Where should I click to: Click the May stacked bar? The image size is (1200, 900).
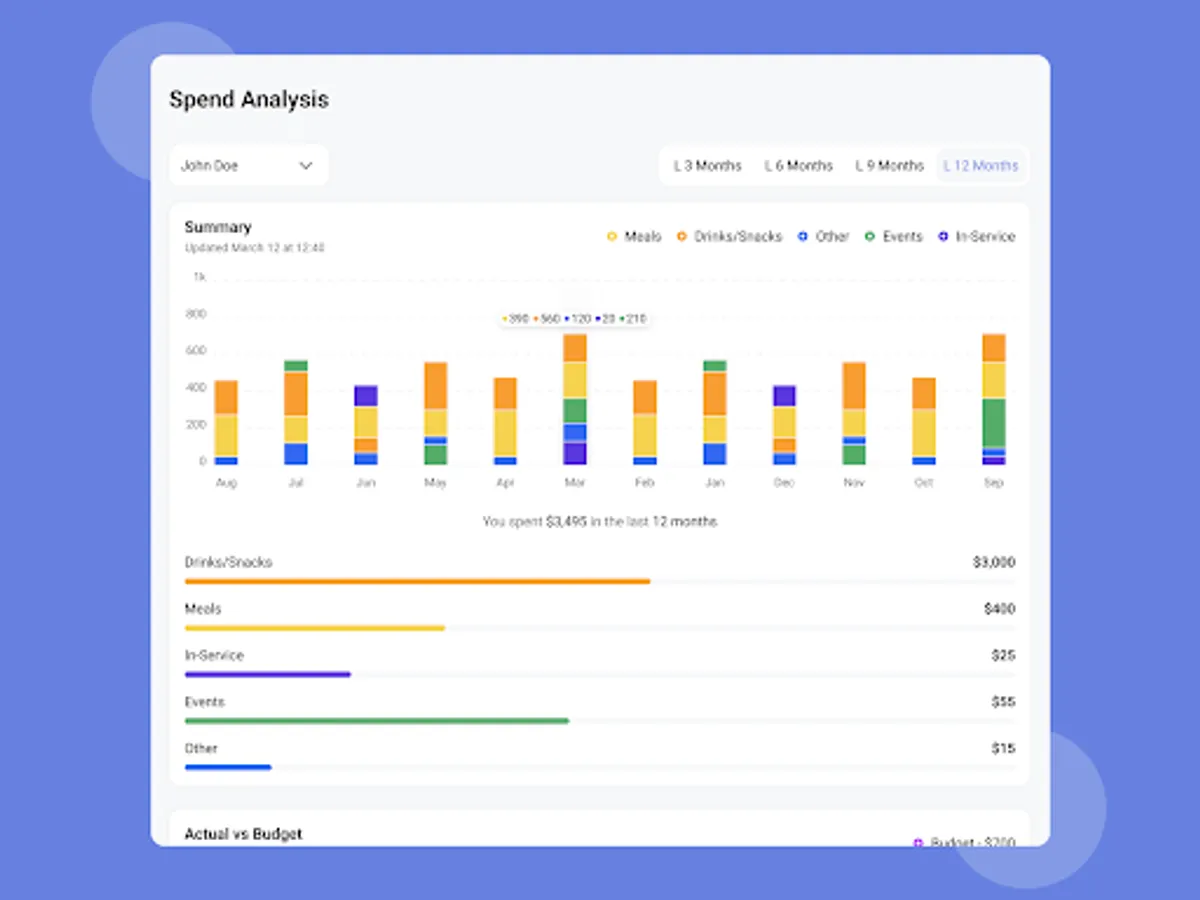(x=435, y=413)
